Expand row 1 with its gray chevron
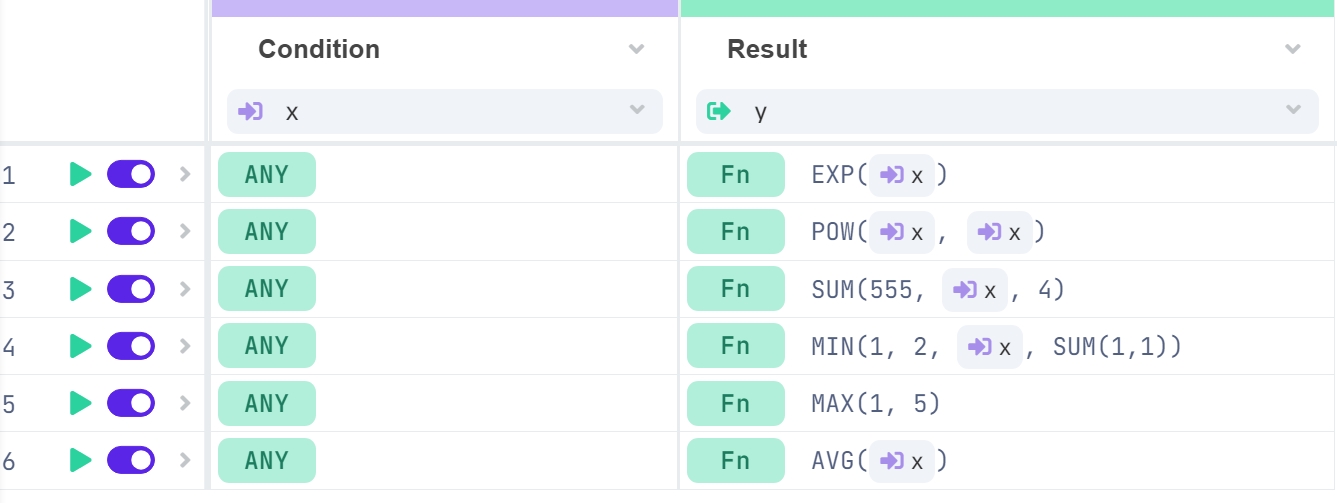The image size is (1337, 503). coord(184,174)
